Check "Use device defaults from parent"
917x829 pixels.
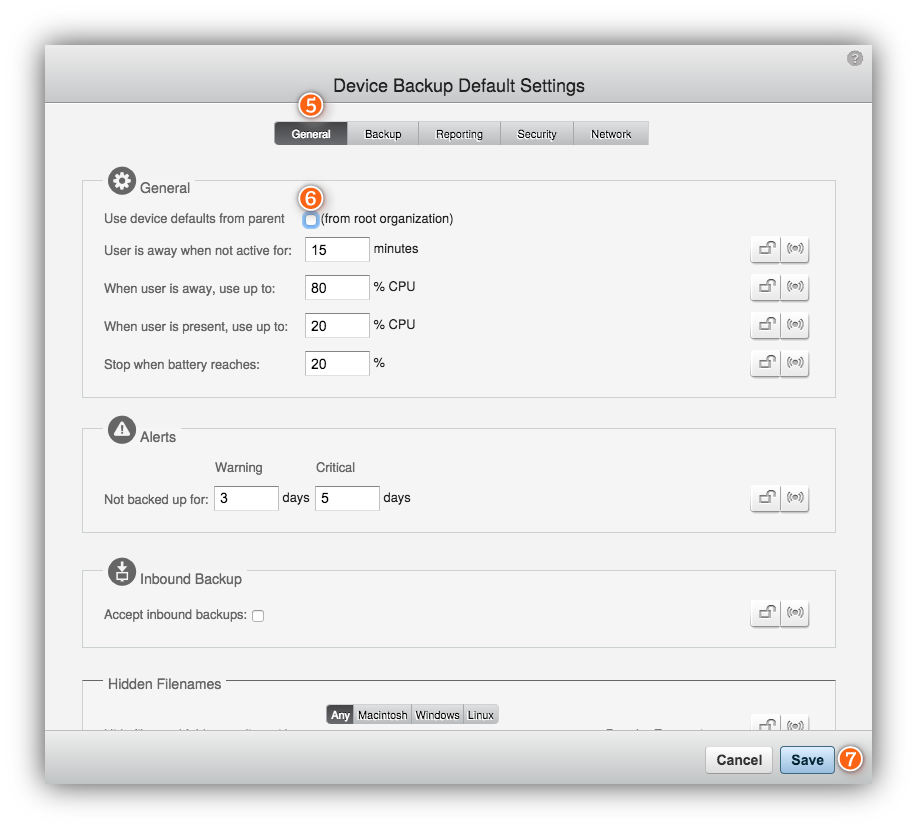(310, 219)
